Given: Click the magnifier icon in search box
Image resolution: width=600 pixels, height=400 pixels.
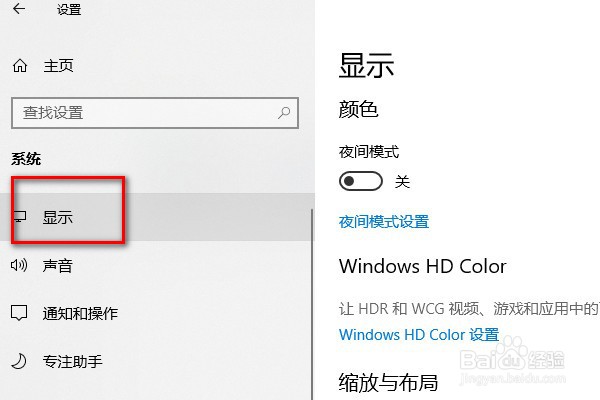Looking at the screenshot, I should [284, 113].
